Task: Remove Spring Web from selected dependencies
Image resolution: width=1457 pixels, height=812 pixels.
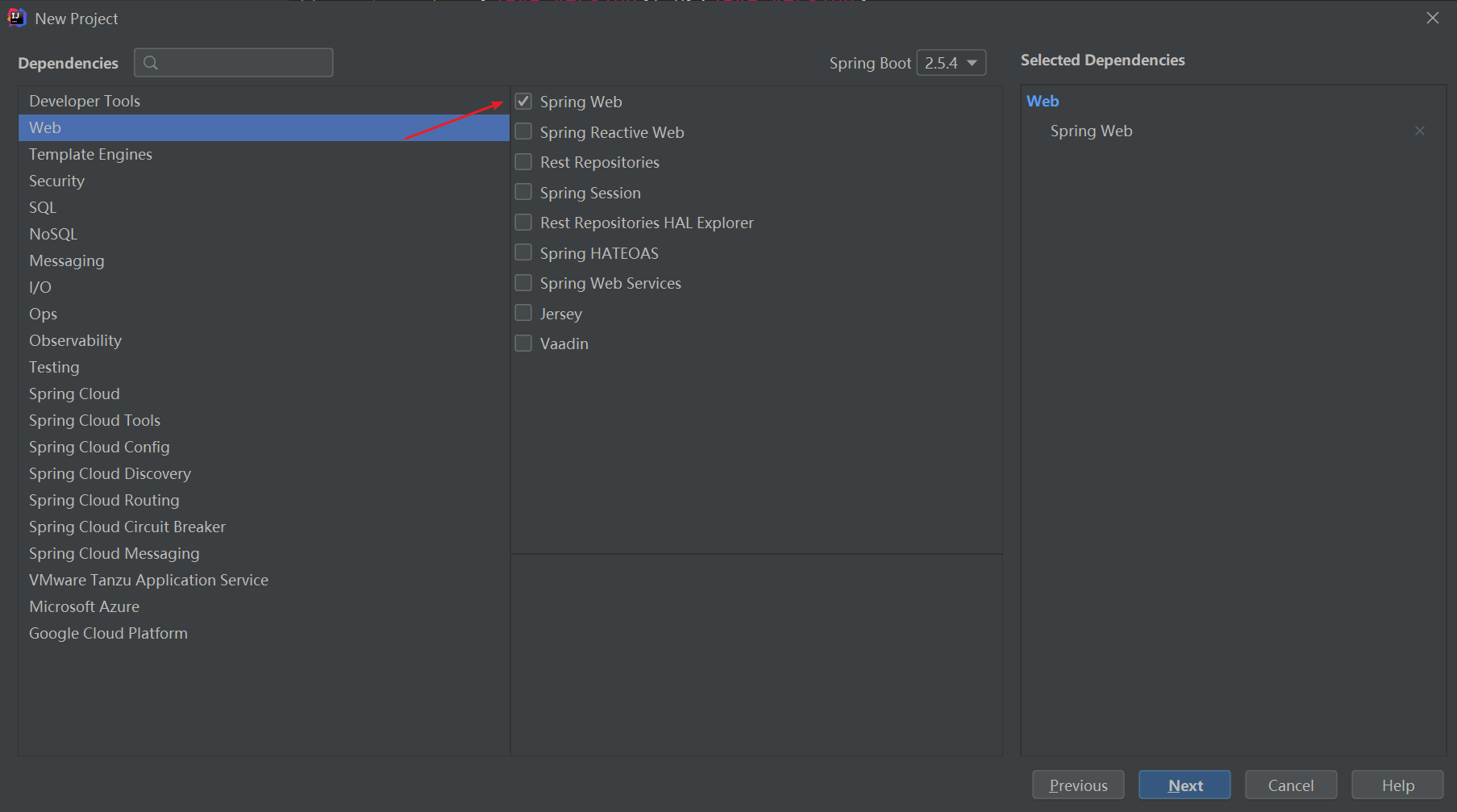Action: coord(1420,131)
